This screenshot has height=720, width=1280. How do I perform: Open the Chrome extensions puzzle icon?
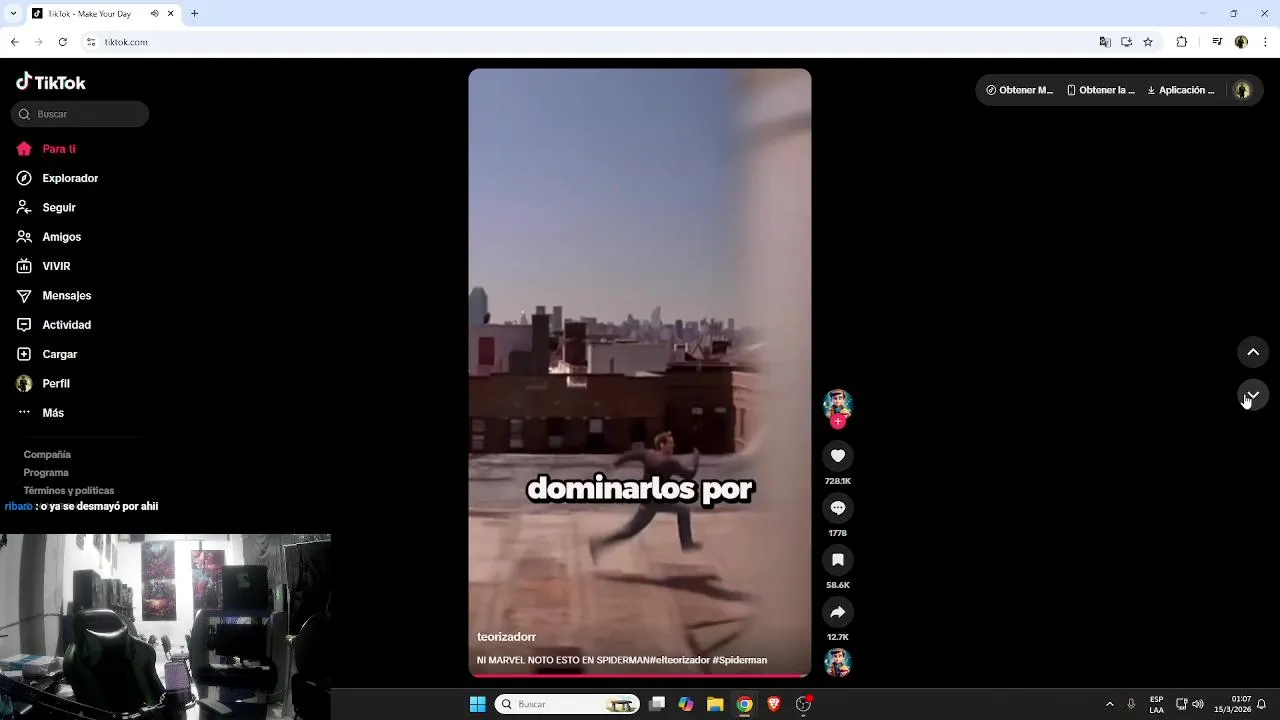1182,42
